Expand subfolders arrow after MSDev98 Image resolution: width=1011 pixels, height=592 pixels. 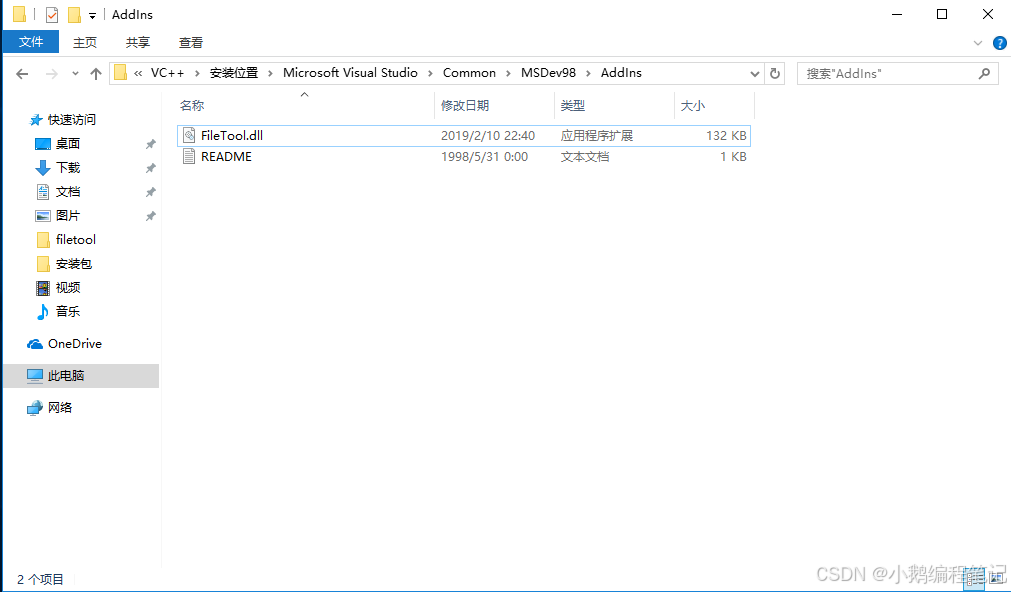[x=588, y=74]
